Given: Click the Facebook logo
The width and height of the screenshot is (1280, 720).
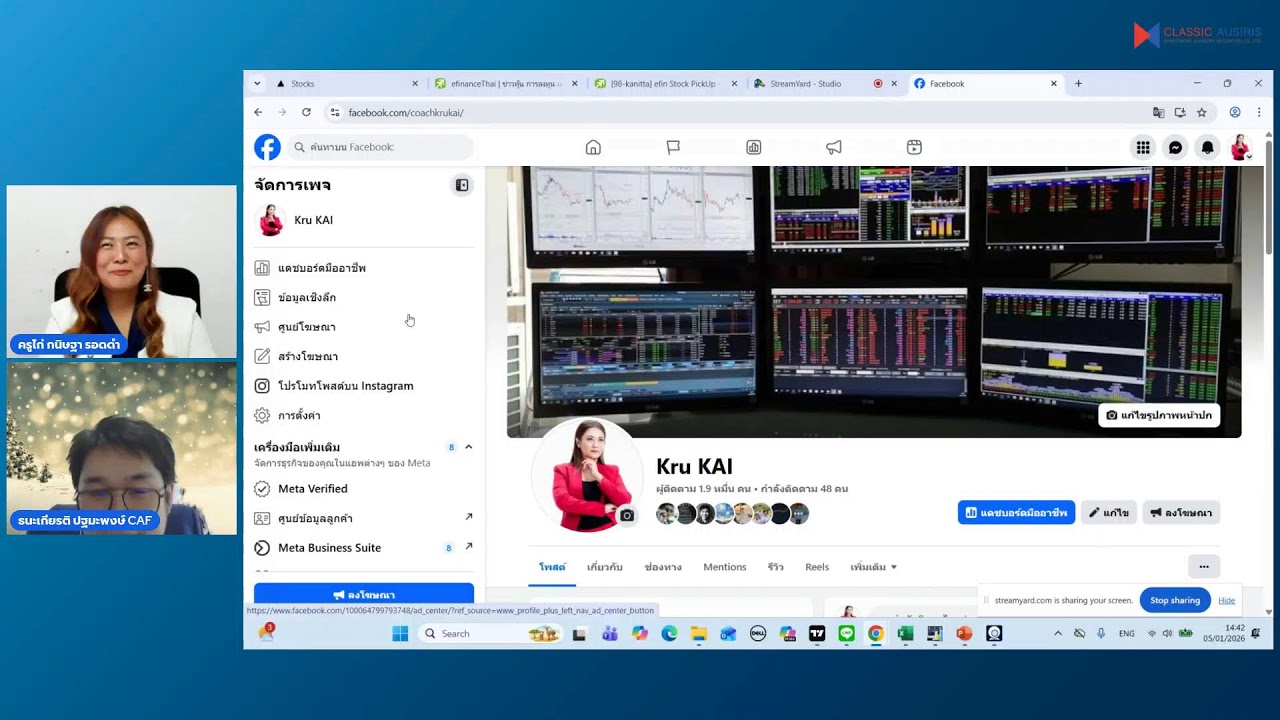Looking at the screenshot, I should (x=267, y=147).
